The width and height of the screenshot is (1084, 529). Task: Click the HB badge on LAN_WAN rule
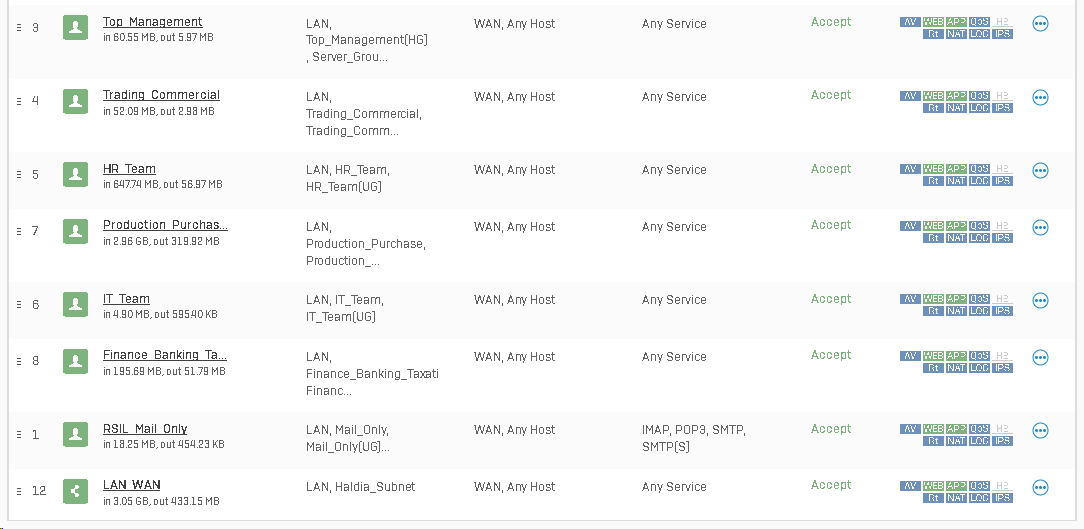click(x=1002, y=486)
